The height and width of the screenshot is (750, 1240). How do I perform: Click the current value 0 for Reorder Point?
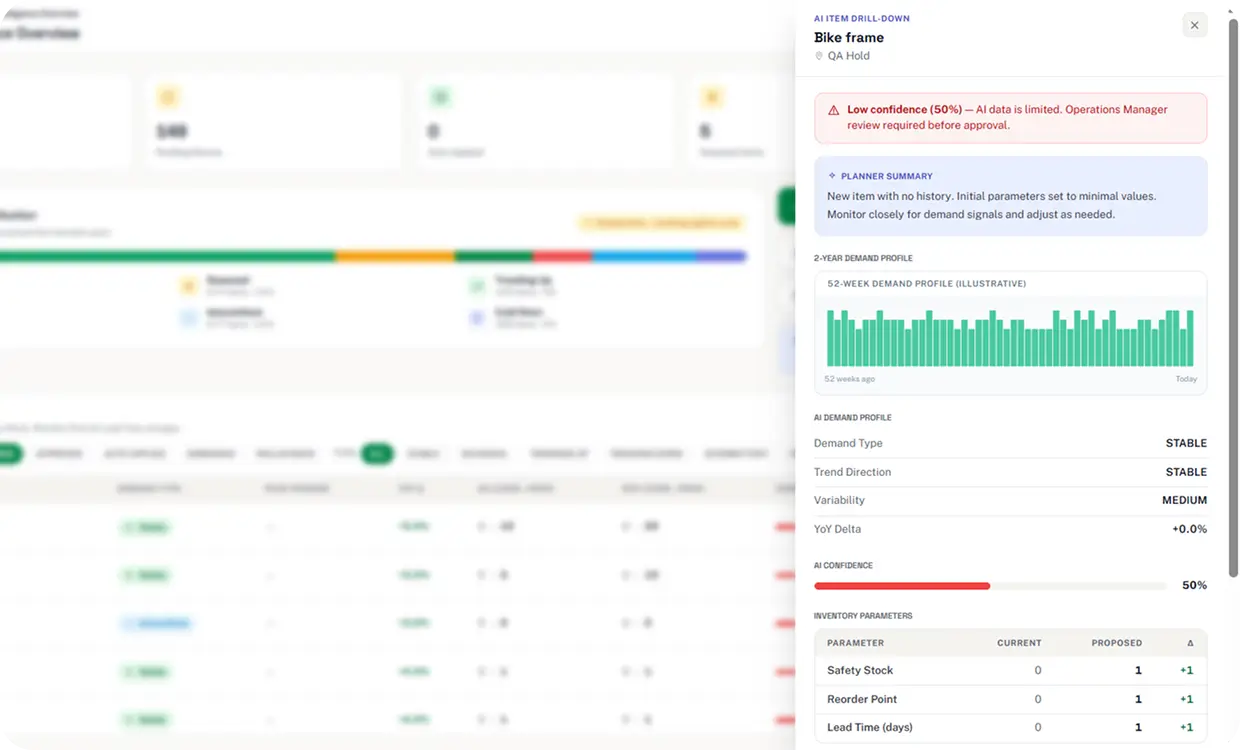(1038, 699)
